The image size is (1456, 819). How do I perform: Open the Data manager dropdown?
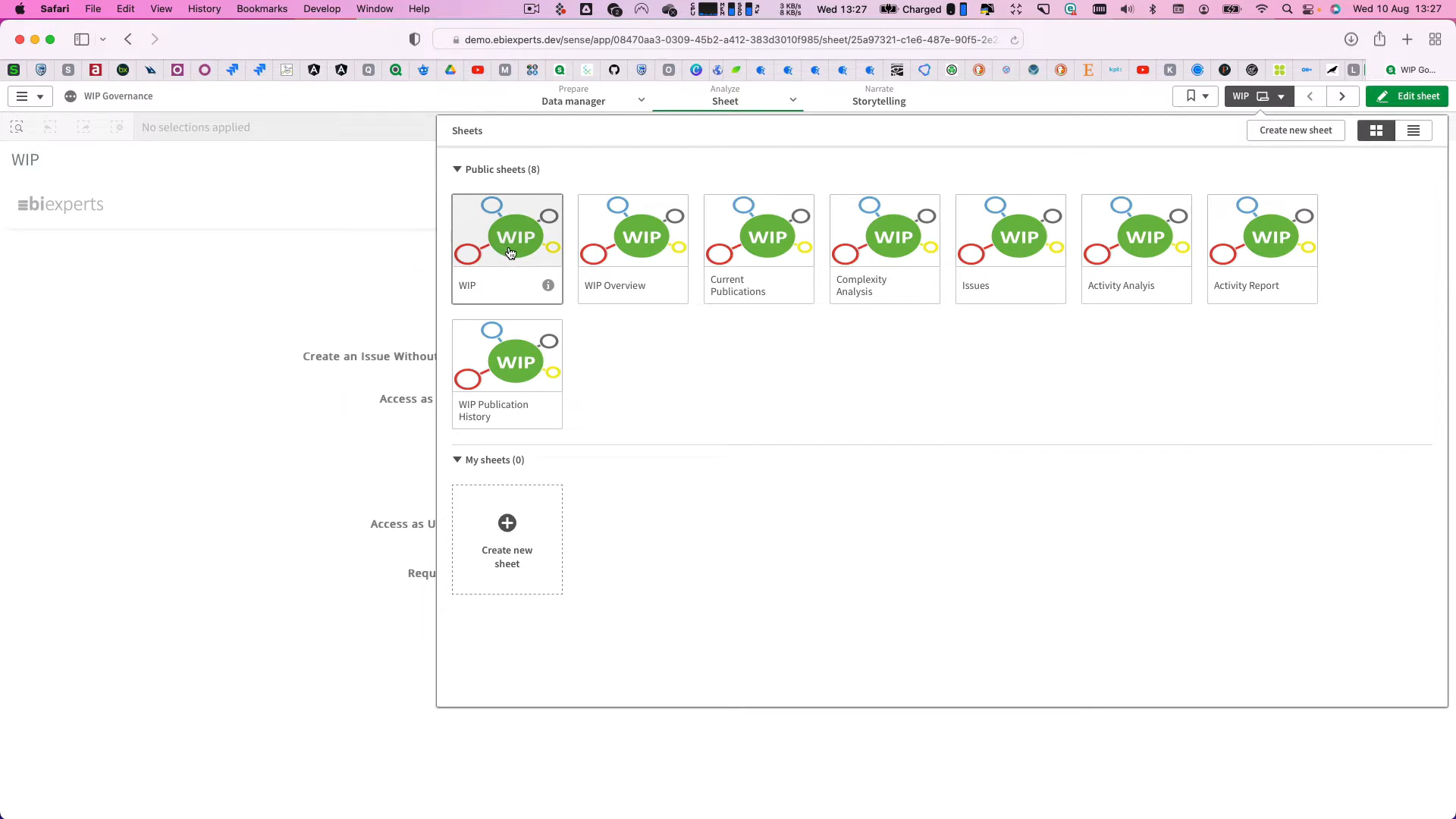[641, 101]
